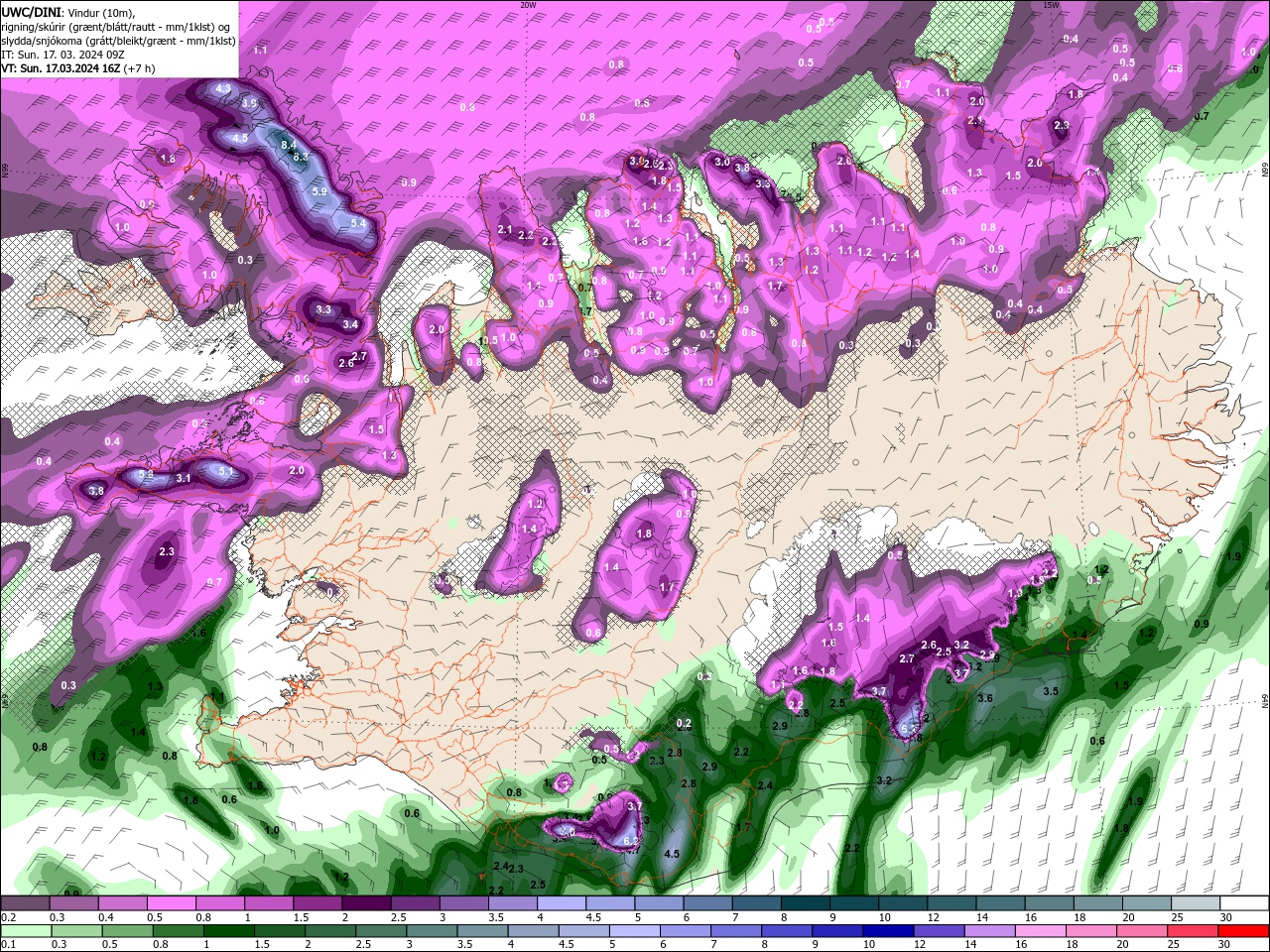The width and height of the screenshot is (1270, 952).
Task: Select the 3.6 precipitation value on the map
Action: (985, 699)
